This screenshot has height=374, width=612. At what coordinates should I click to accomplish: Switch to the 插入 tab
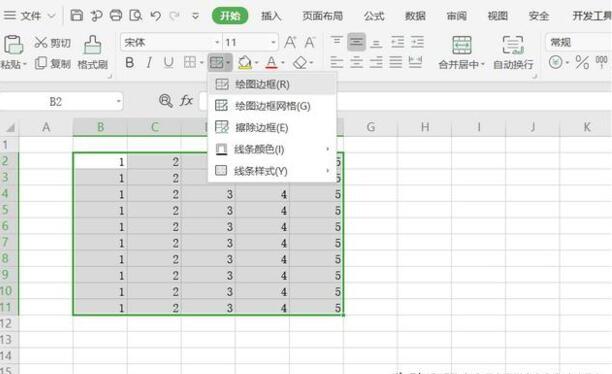click(x=271, y=16)
